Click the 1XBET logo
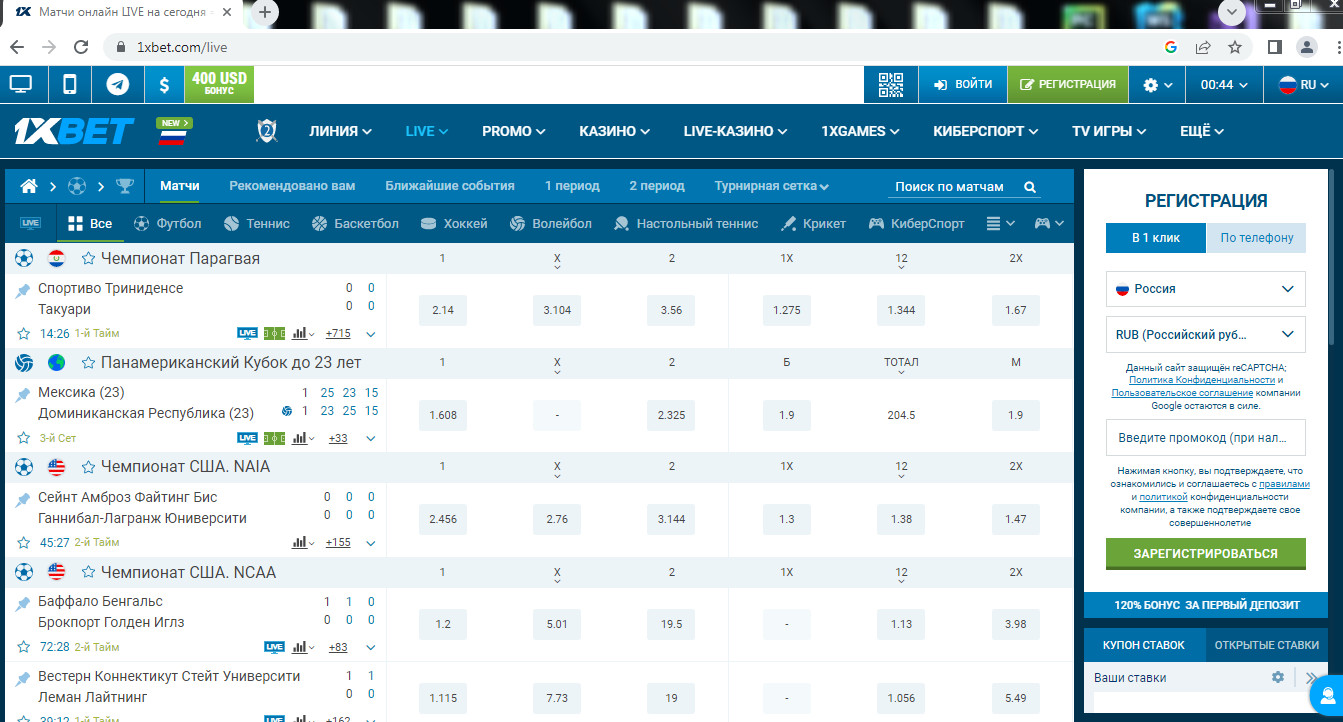Screen dimensions: 1343x722 75,131
